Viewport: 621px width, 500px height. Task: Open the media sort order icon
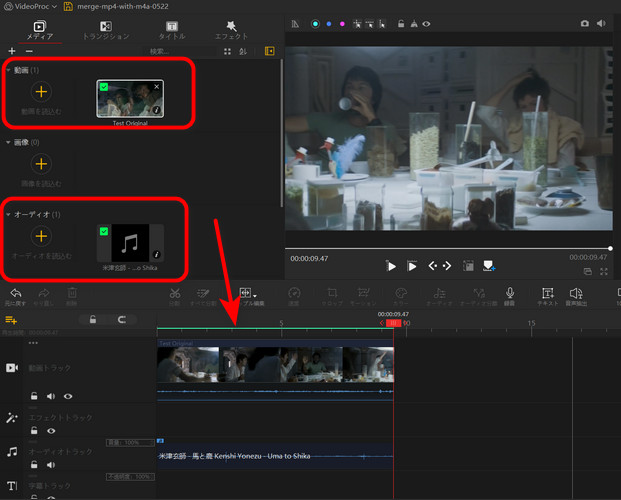[x=243, y=52]
